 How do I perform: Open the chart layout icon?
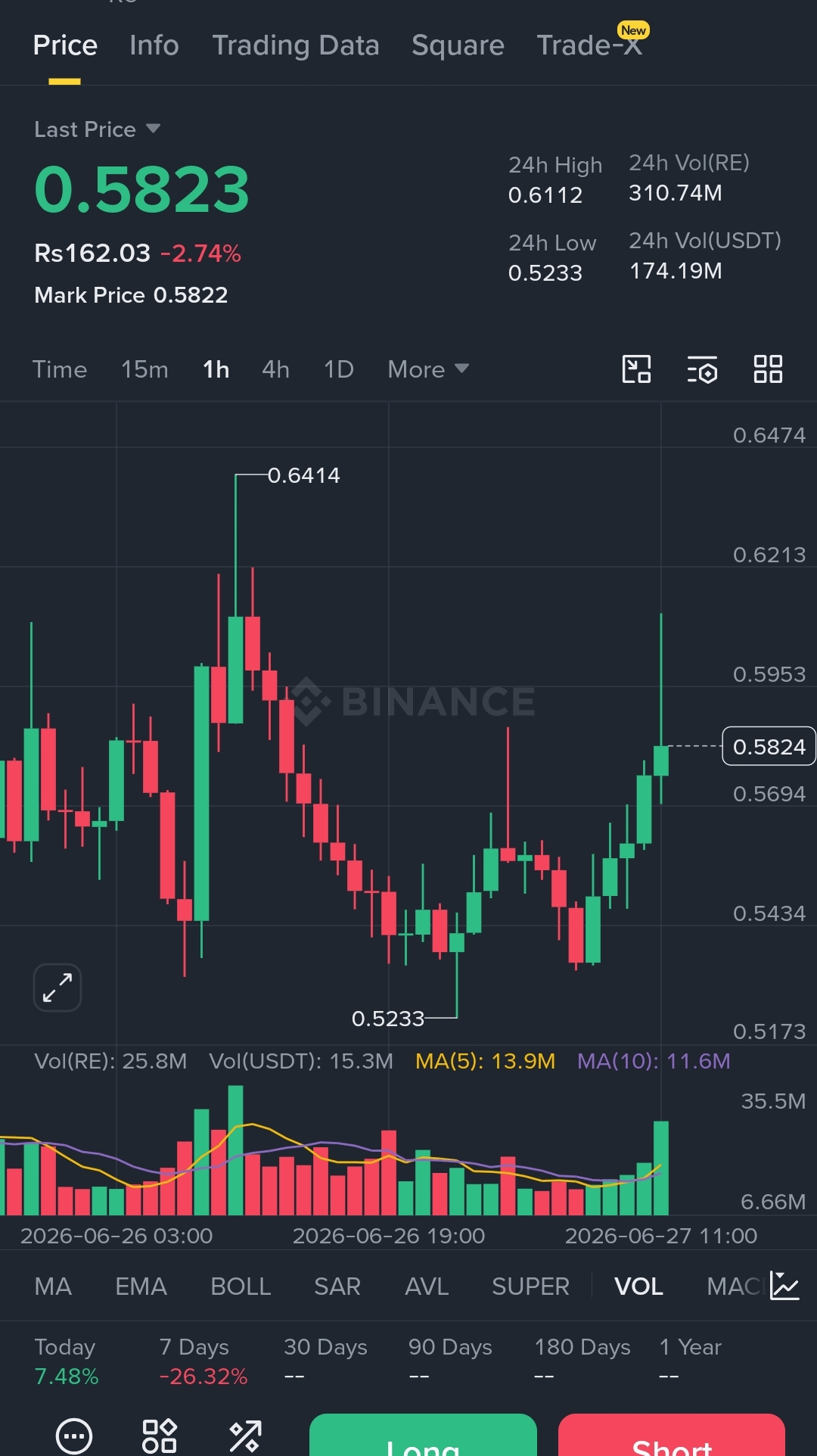coord(636,369)
